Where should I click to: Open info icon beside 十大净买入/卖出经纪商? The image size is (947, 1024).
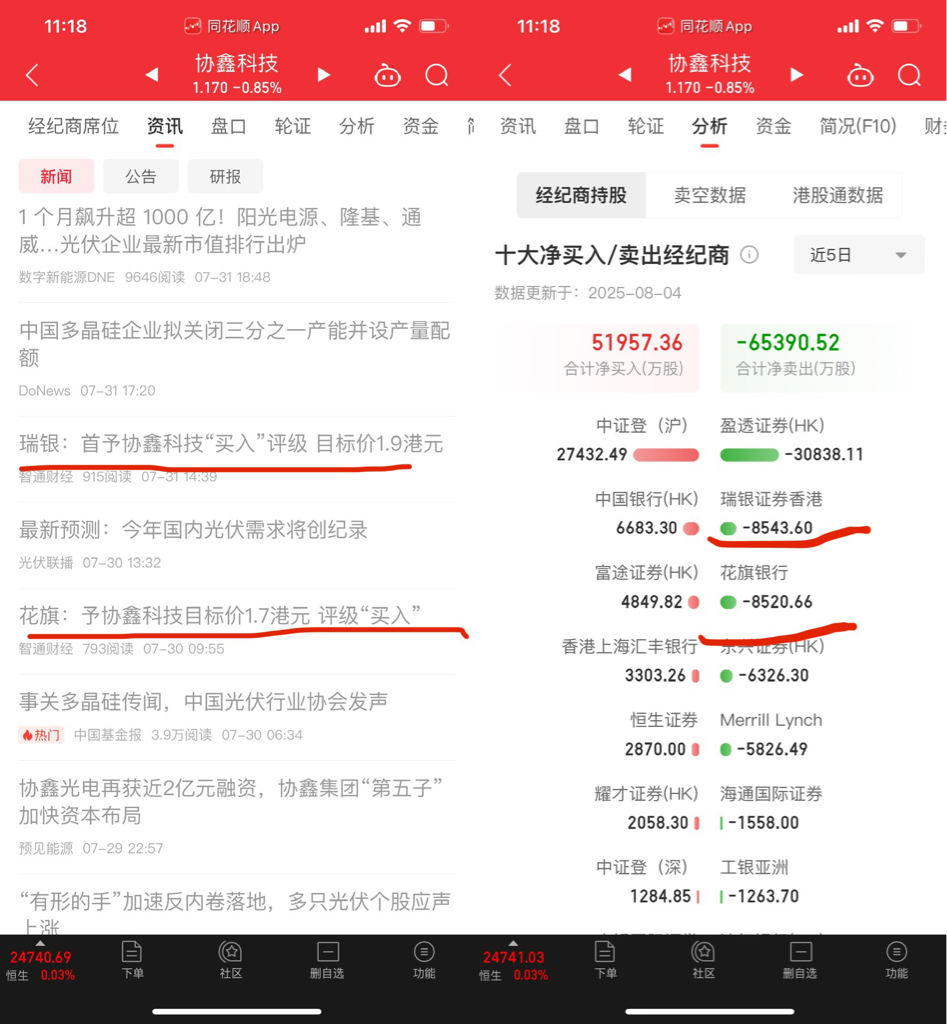point(749,255)
